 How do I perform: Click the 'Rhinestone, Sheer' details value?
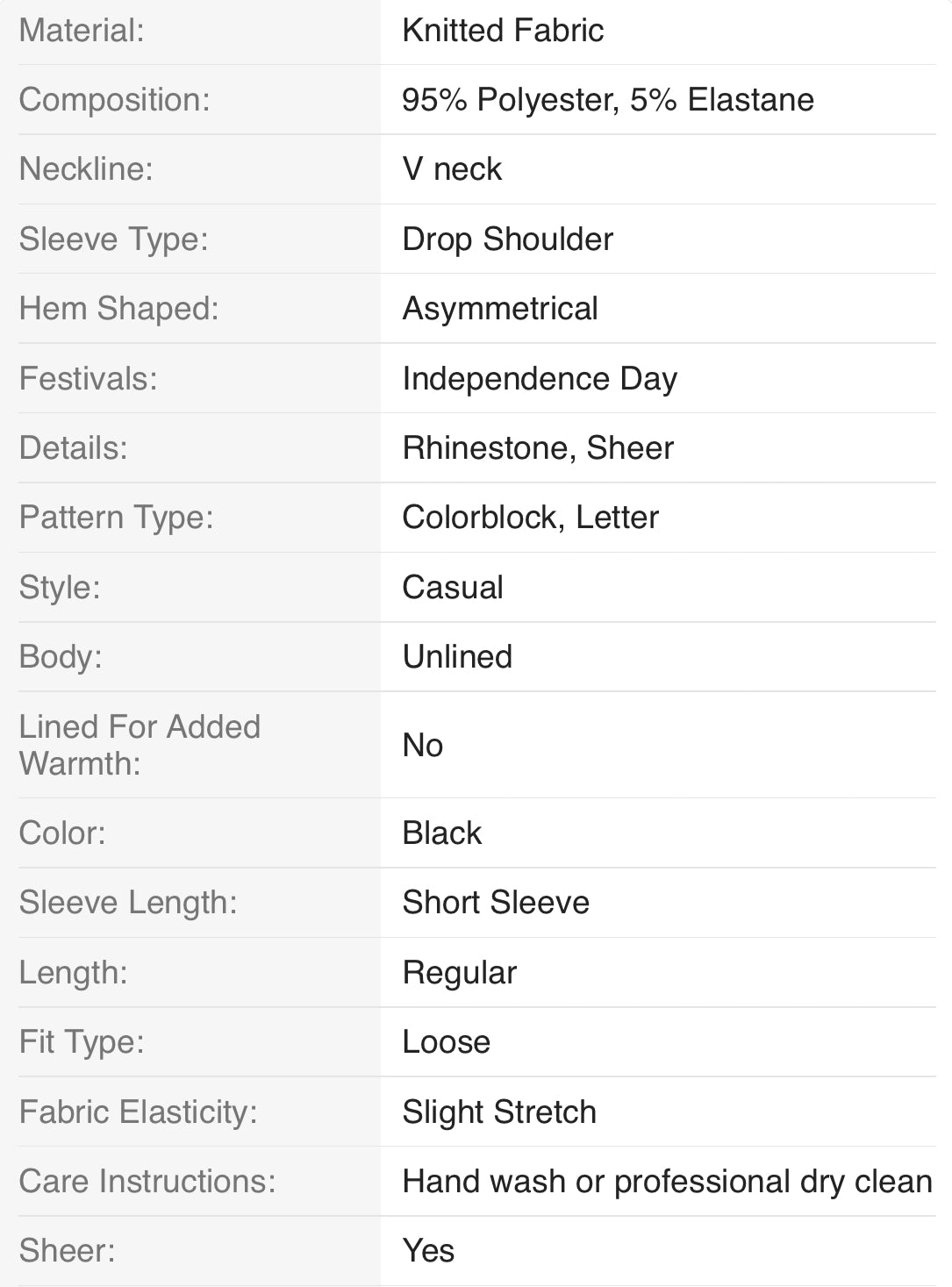538,448
